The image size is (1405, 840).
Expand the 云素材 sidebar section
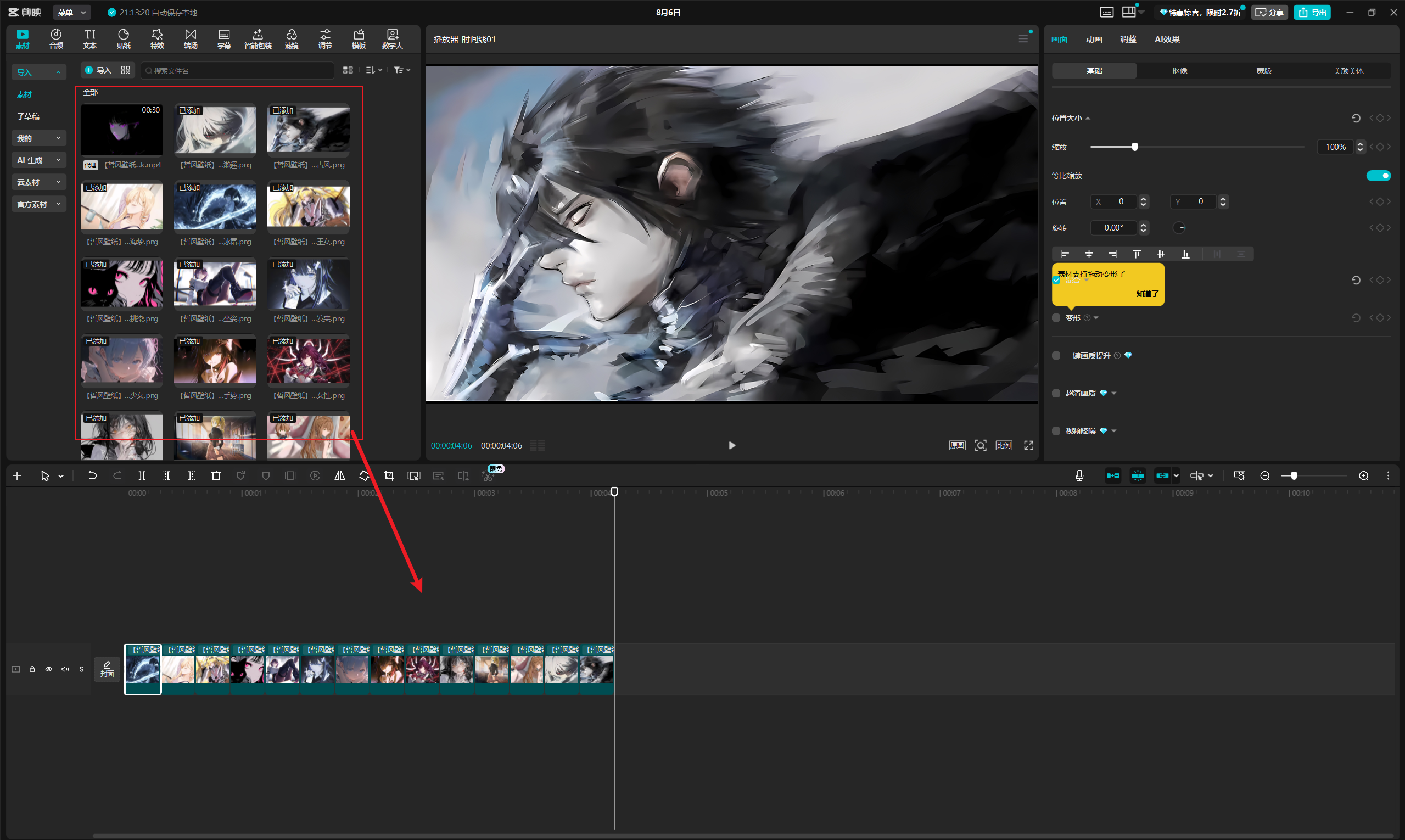click(38, 182)
